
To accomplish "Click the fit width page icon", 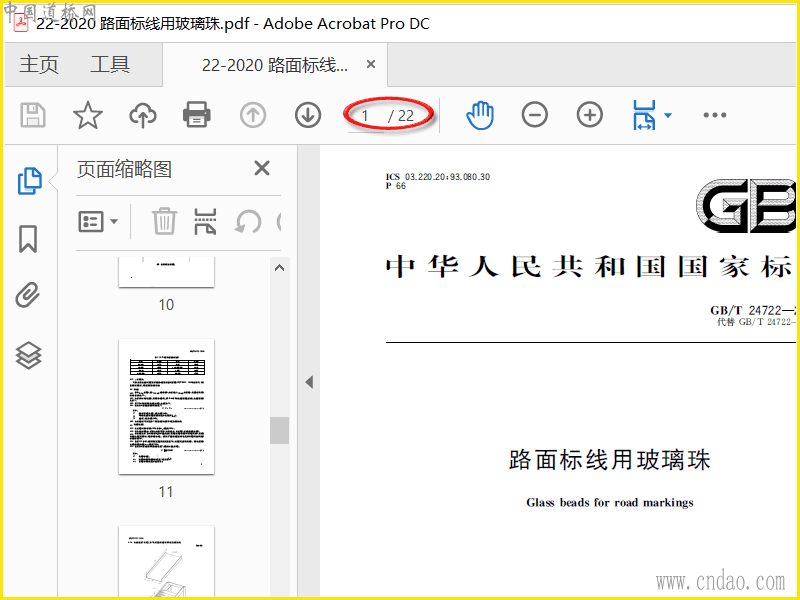I will click(644, 115).
